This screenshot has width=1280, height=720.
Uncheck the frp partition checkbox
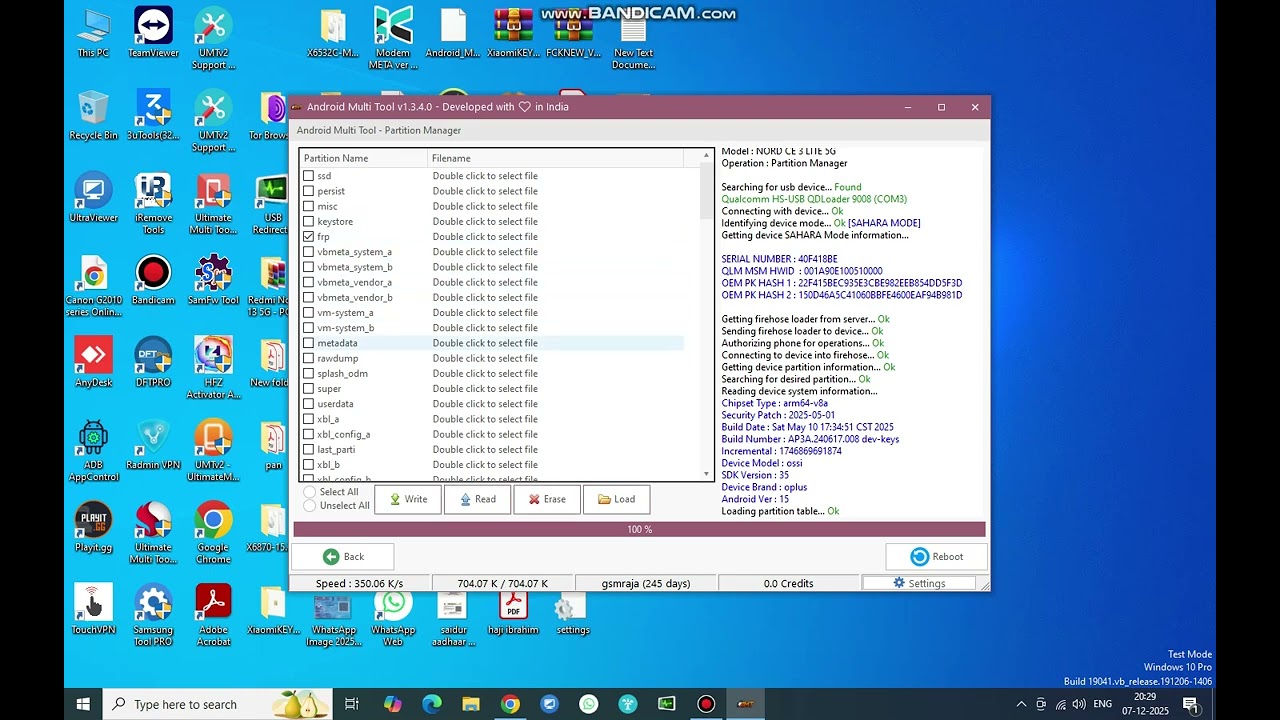click(x=309, y=237)
